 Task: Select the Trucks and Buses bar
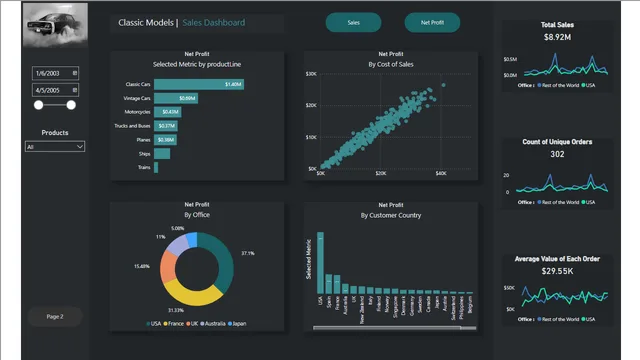pyautogui.click(x=166, y=126)
